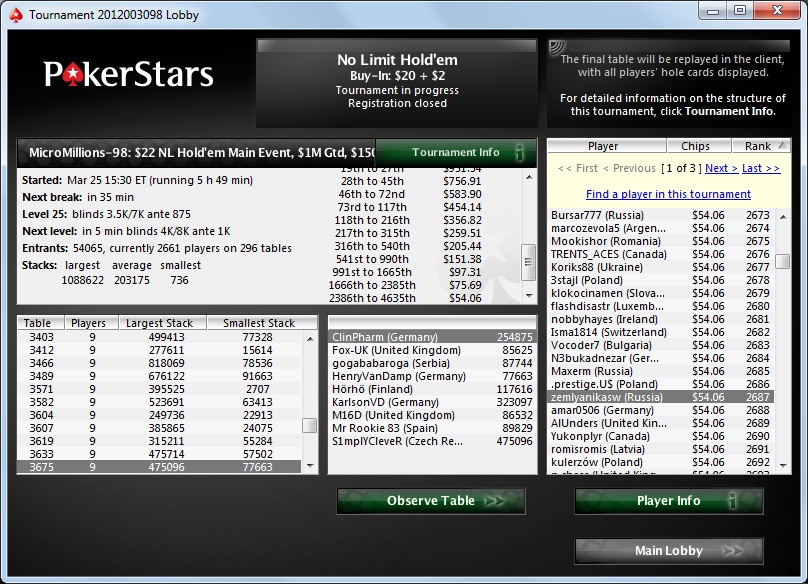Image resolution: width=808 pixels, height=584 pixels.
Task: Click 'Find a player in this tournament' link
Action: pos(668,194)
